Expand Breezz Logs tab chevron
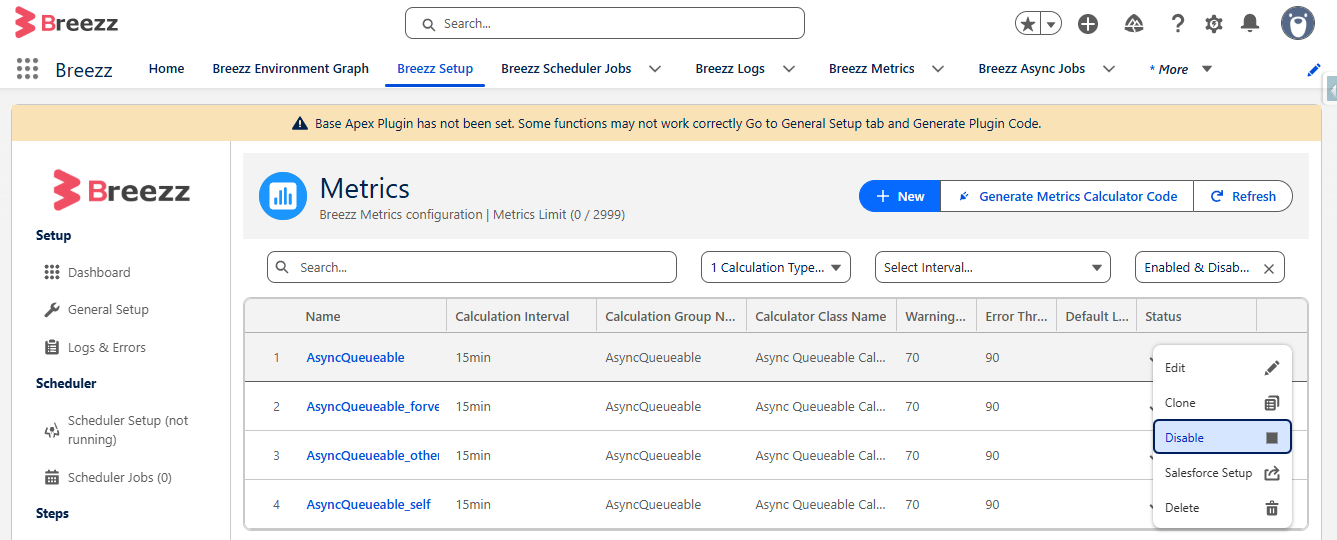Image resolution: width=1337 pixels, height=540 pixels. point(789,69)
